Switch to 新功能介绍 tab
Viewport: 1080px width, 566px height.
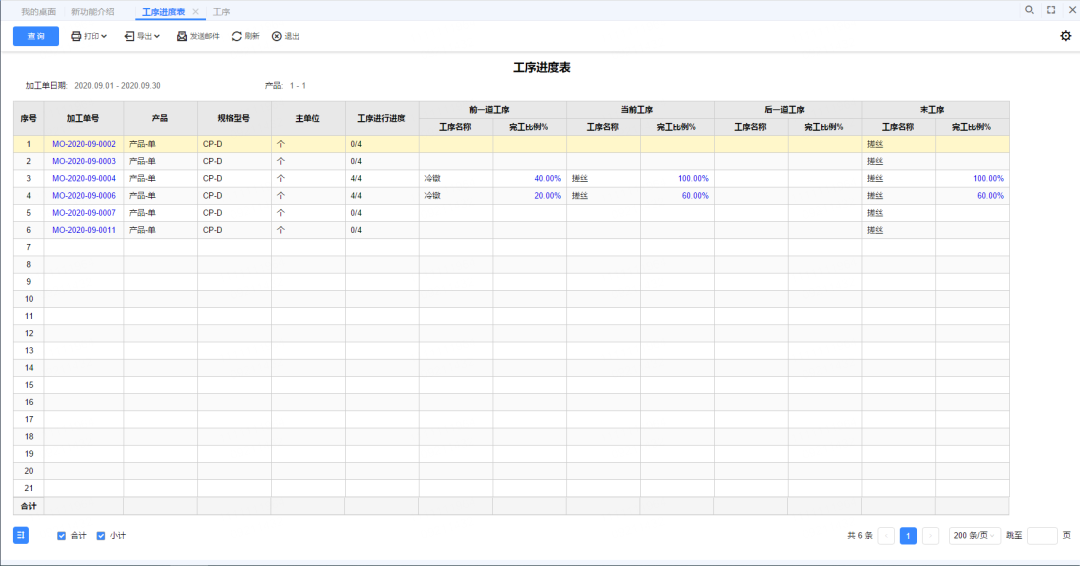coord(92,12)
